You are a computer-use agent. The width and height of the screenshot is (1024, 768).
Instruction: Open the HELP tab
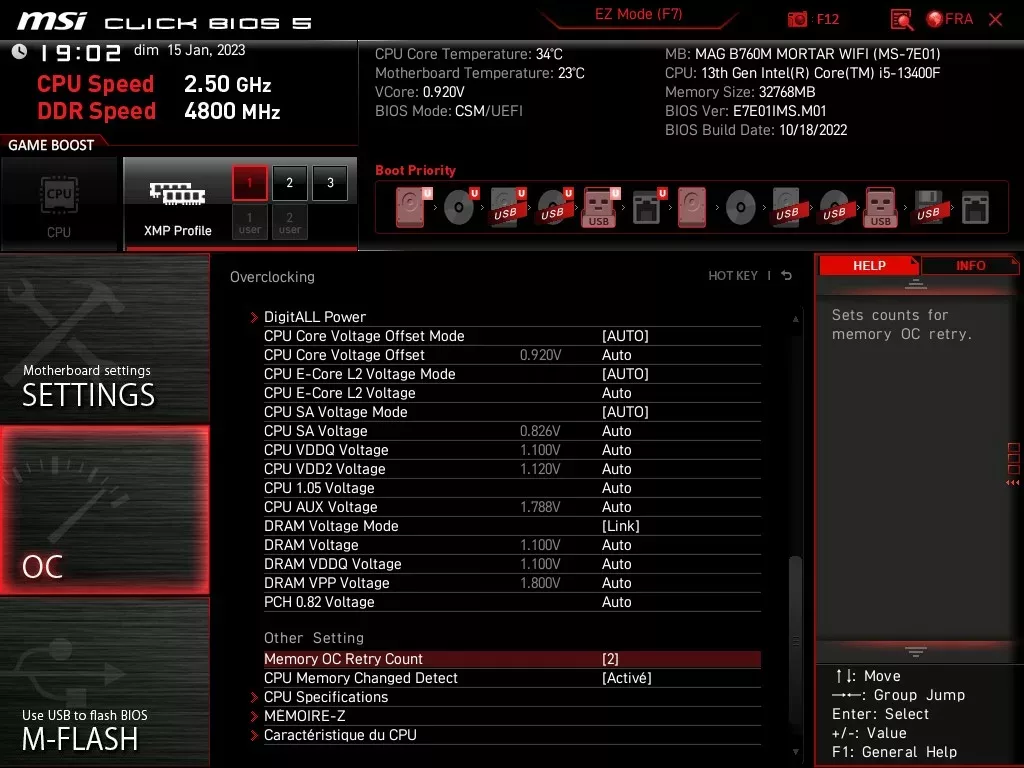click(x=869, y=265)
